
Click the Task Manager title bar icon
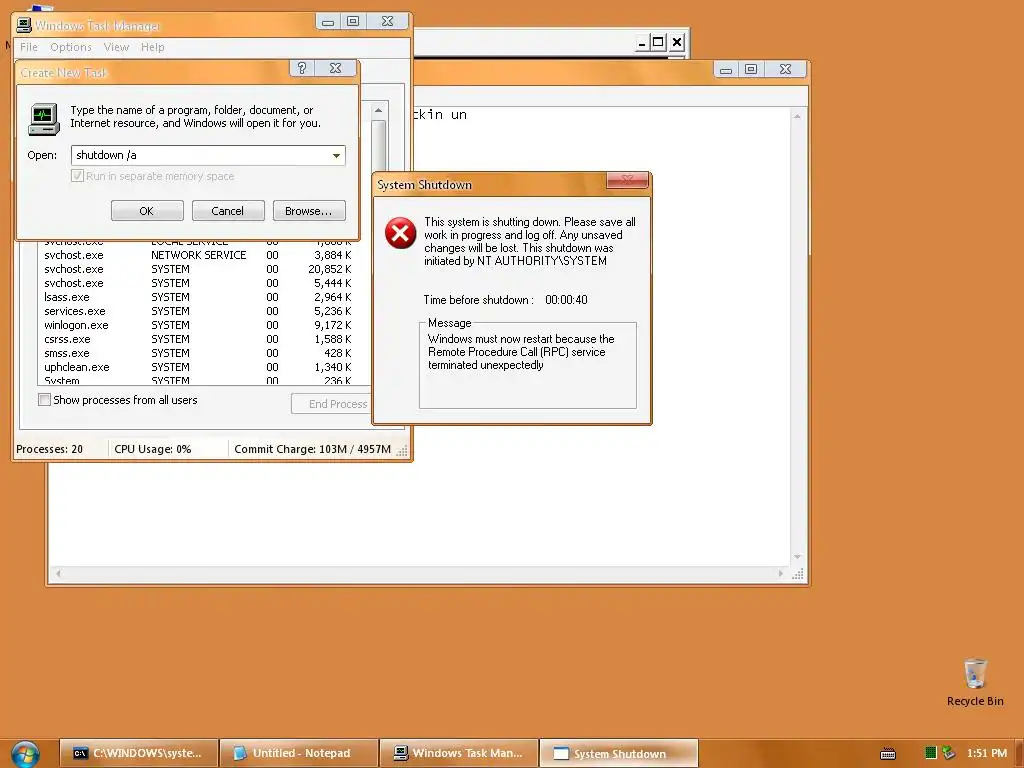(x=24, y=25)
